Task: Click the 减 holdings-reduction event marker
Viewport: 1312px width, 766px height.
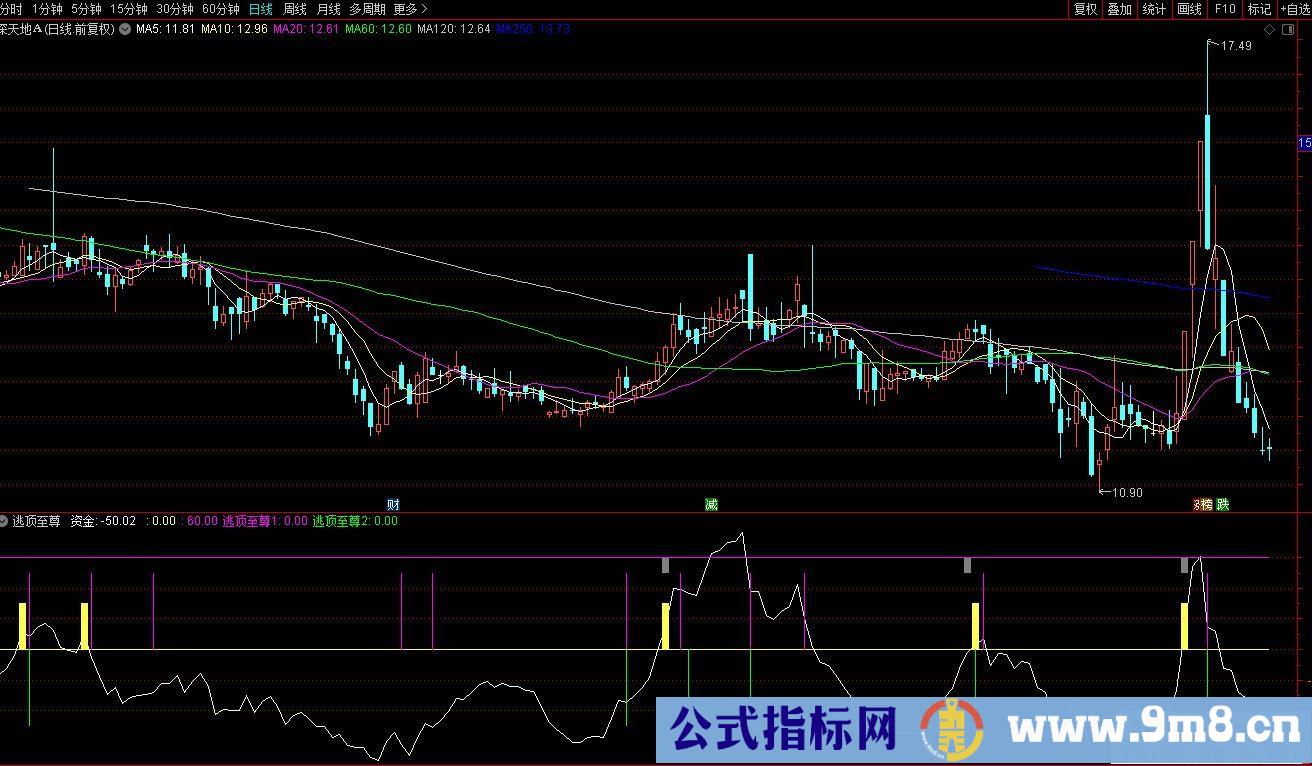Action: [711, 504]
